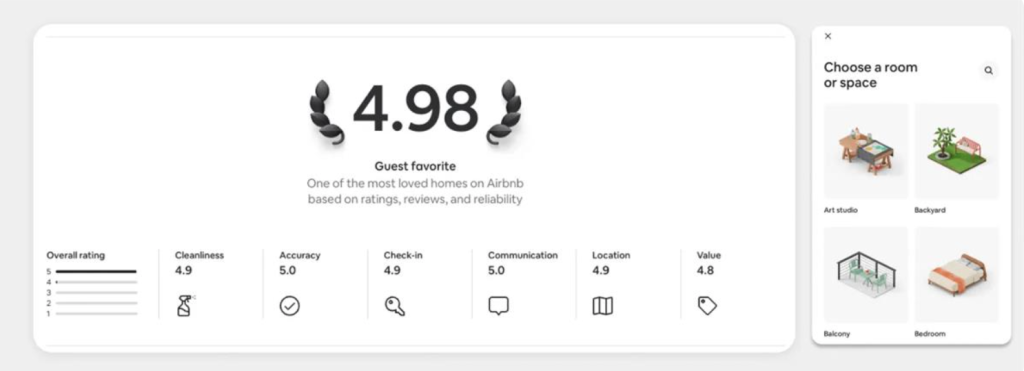This screenshot has height=371, width=1024.
Task: Click the right laurel leaf icon
Action: point(505,112)
